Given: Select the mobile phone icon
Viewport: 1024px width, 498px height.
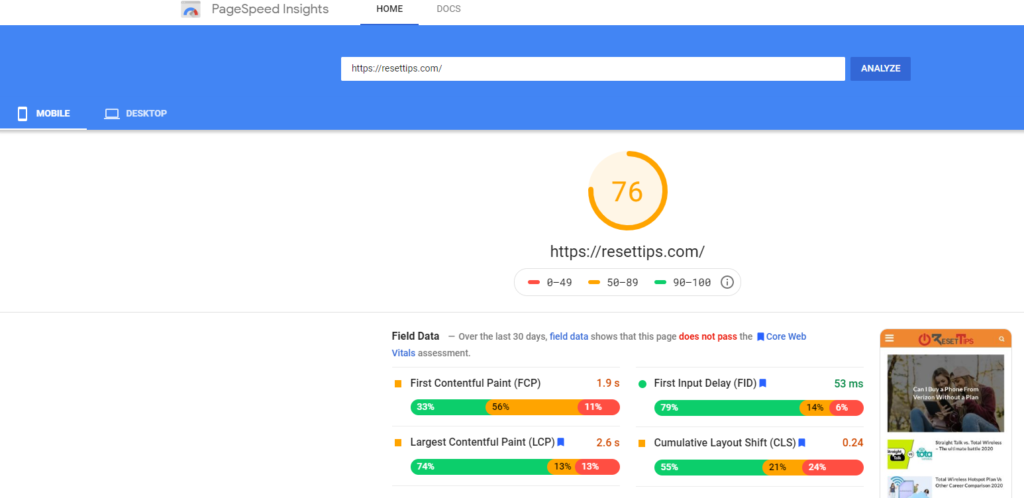Looking at the screenshot, I should [x=22, y=114].
